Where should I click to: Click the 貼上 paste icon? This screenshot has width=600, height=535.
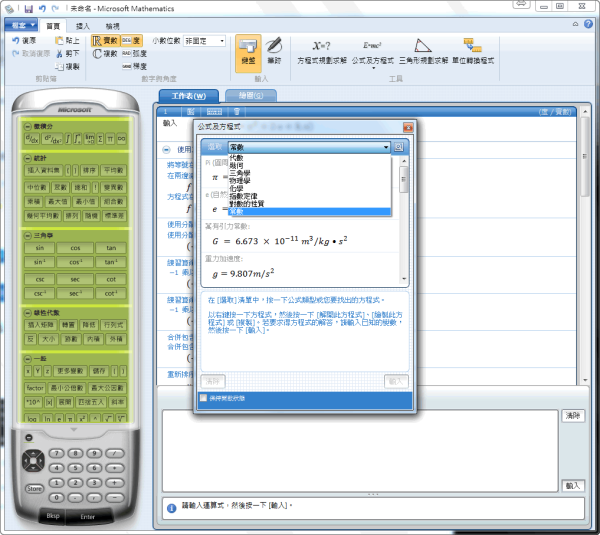coord(68,41)
